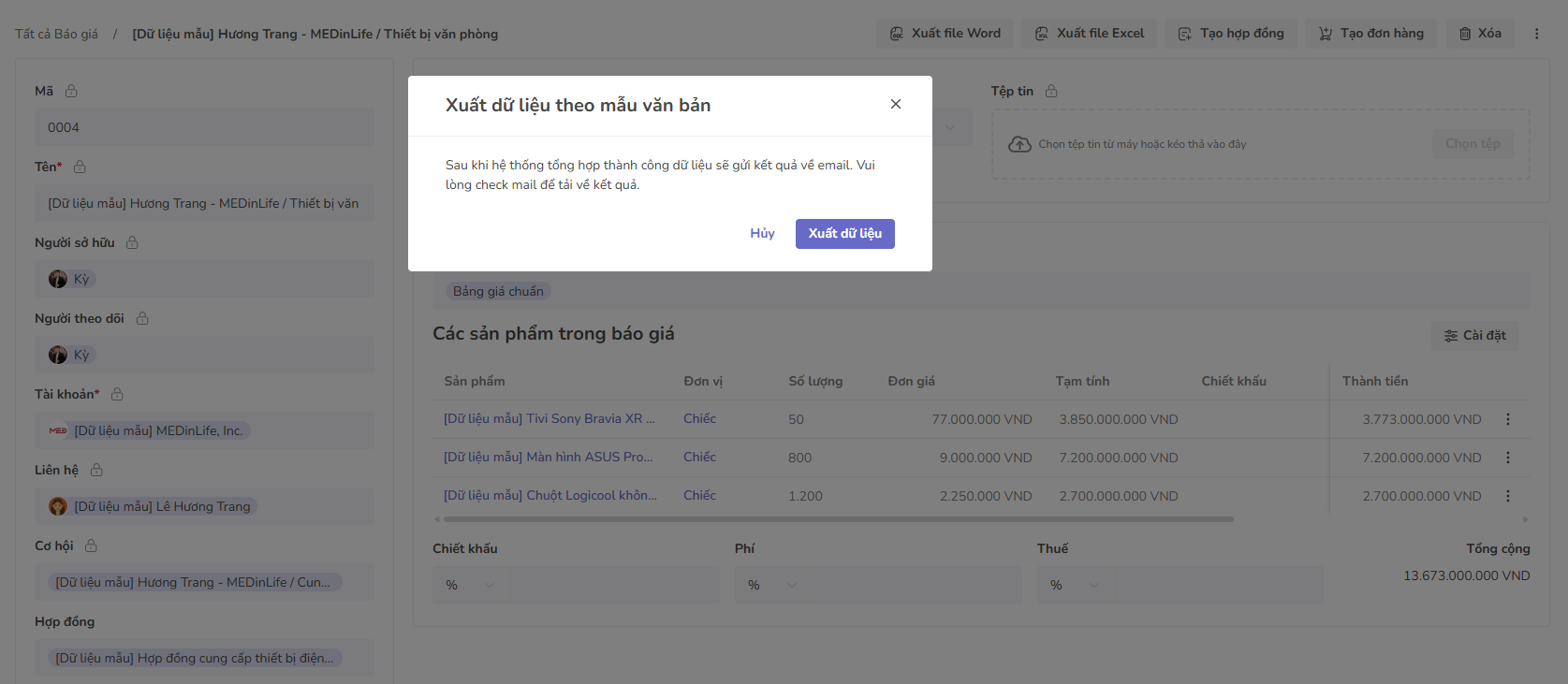The image size is (1568, 684).
Task: Click the Tạo hợp đồng contract icon
Action: coord(1184,34)
